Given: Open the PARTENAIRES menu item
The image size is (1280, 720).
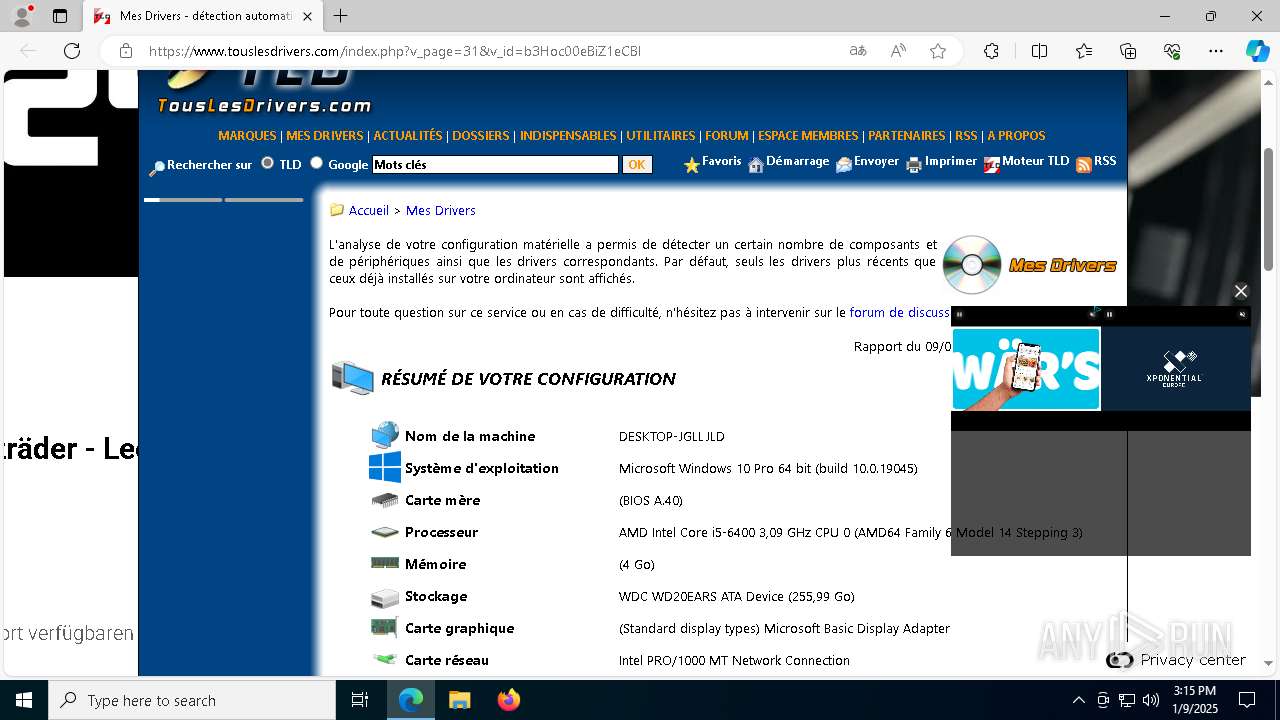Looking at the screenshot, I should click(x=907, y=136).
